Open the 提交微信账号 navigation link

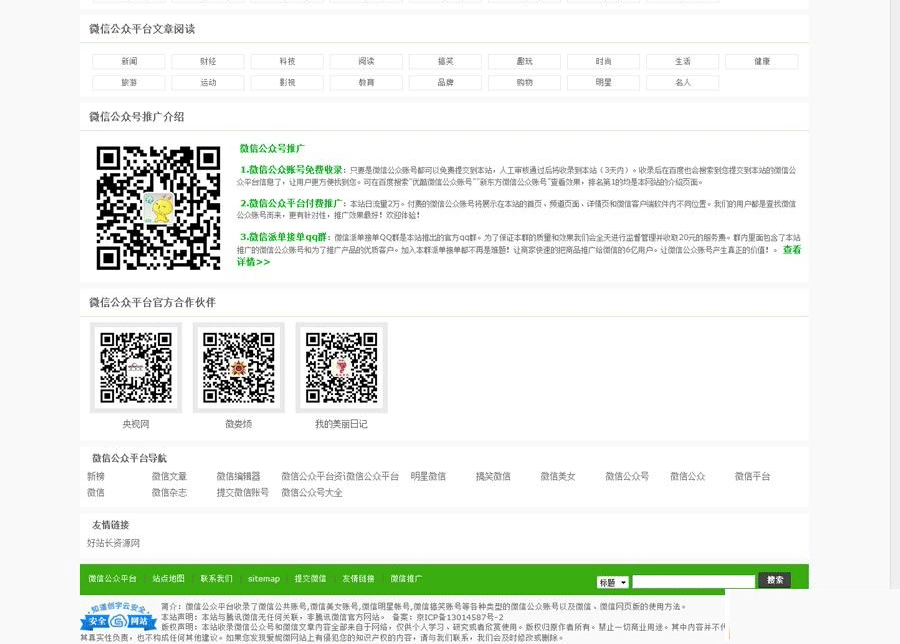242,492
